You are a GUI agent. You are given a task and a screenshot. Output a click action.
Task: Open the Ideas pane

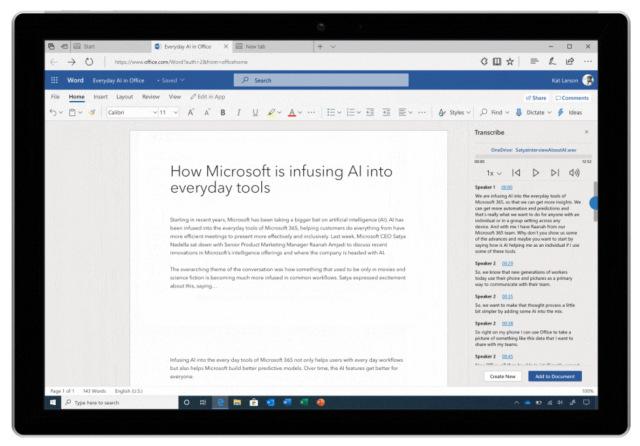[570, 112]
